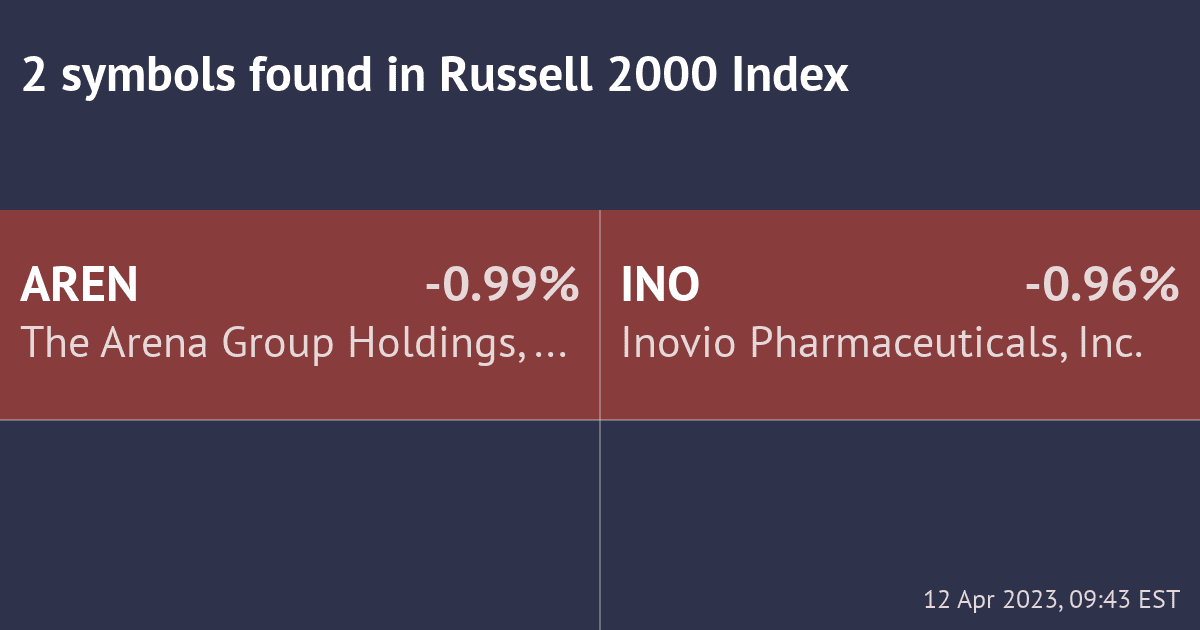Click the heading '2 symbols found in Russell 2000 Index'
Screen dimensions: 1200x630
pyautogui.click(x=435, y=76)
